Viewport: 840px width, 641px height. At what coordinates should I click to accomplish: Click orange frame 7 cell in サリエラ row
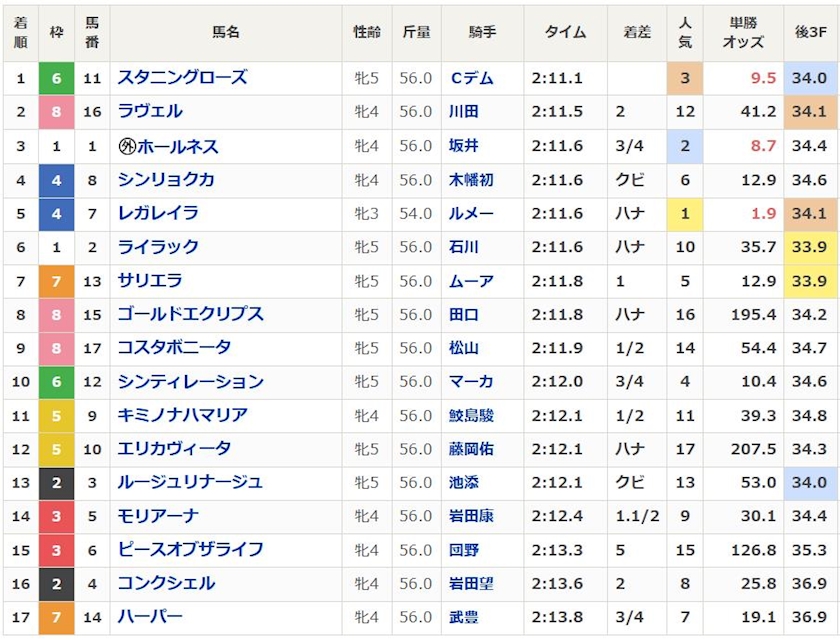click(x=56, y=281)
